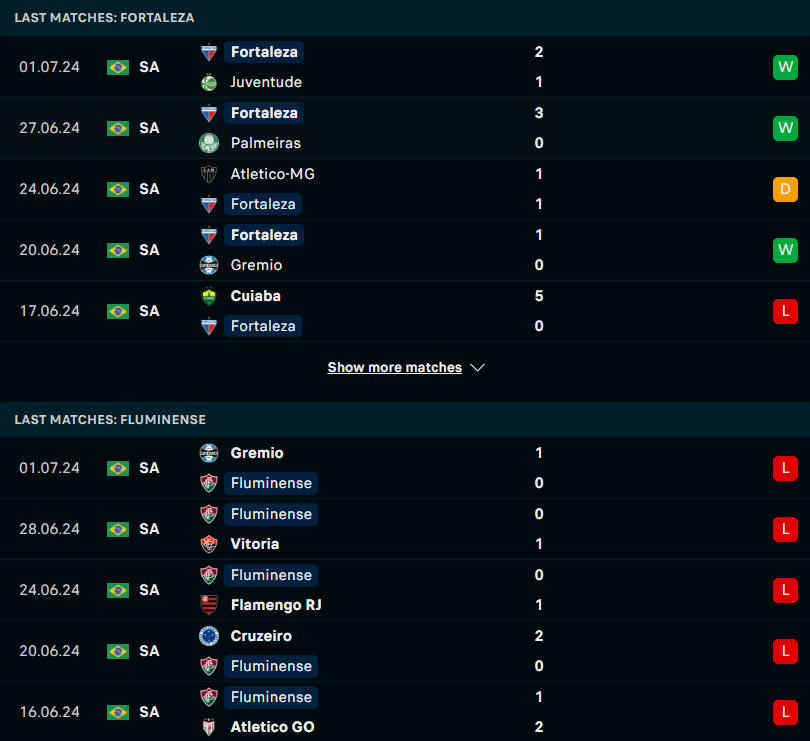Click Brazil flag in 17.06.24 row

pyautogui.click(x=118, y=311)
